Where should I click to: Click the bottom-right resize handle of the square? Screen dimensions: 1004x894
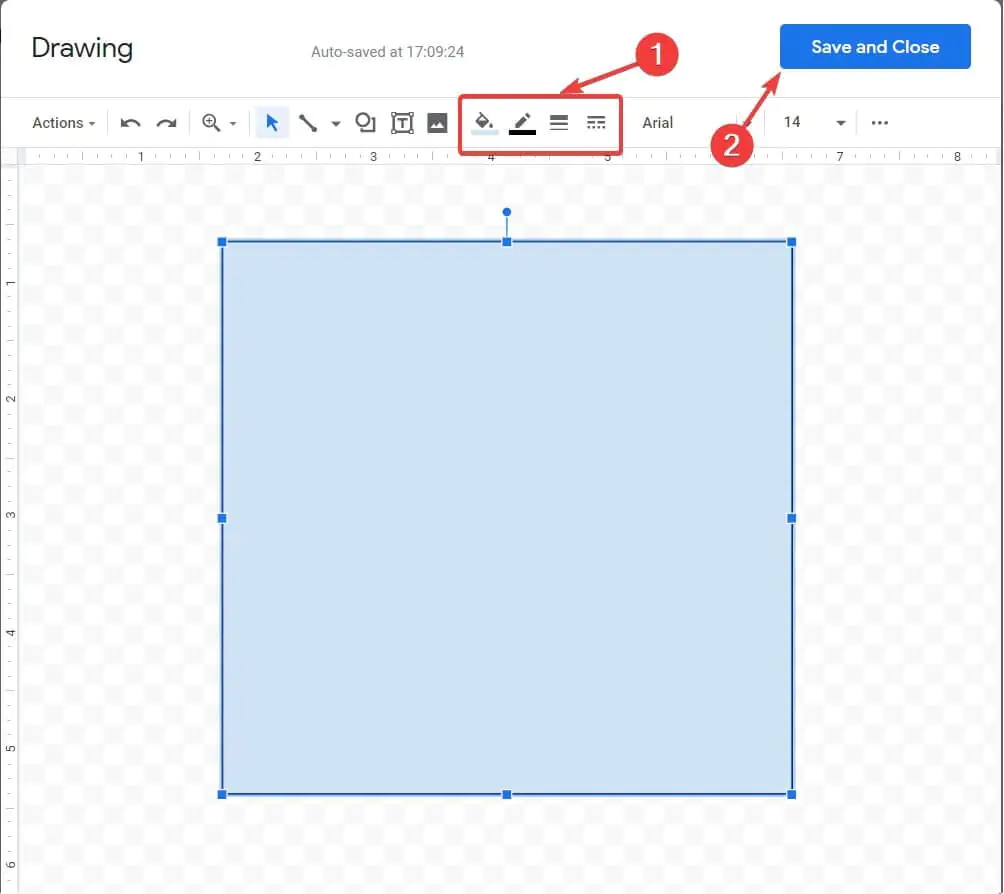click(x=791, y=794)
